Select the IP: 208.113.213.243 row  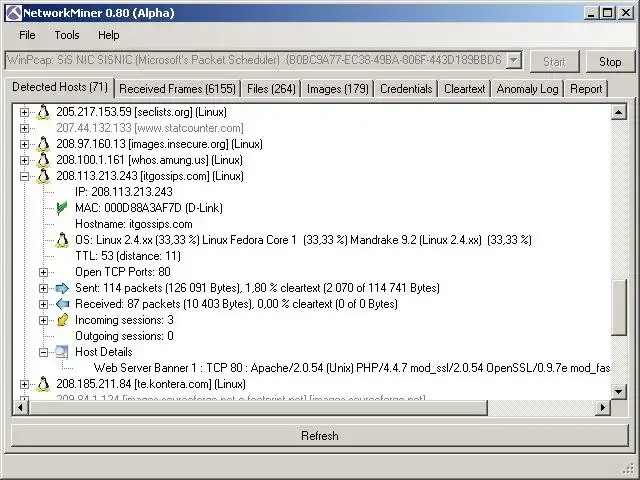[x=124, y=192]
